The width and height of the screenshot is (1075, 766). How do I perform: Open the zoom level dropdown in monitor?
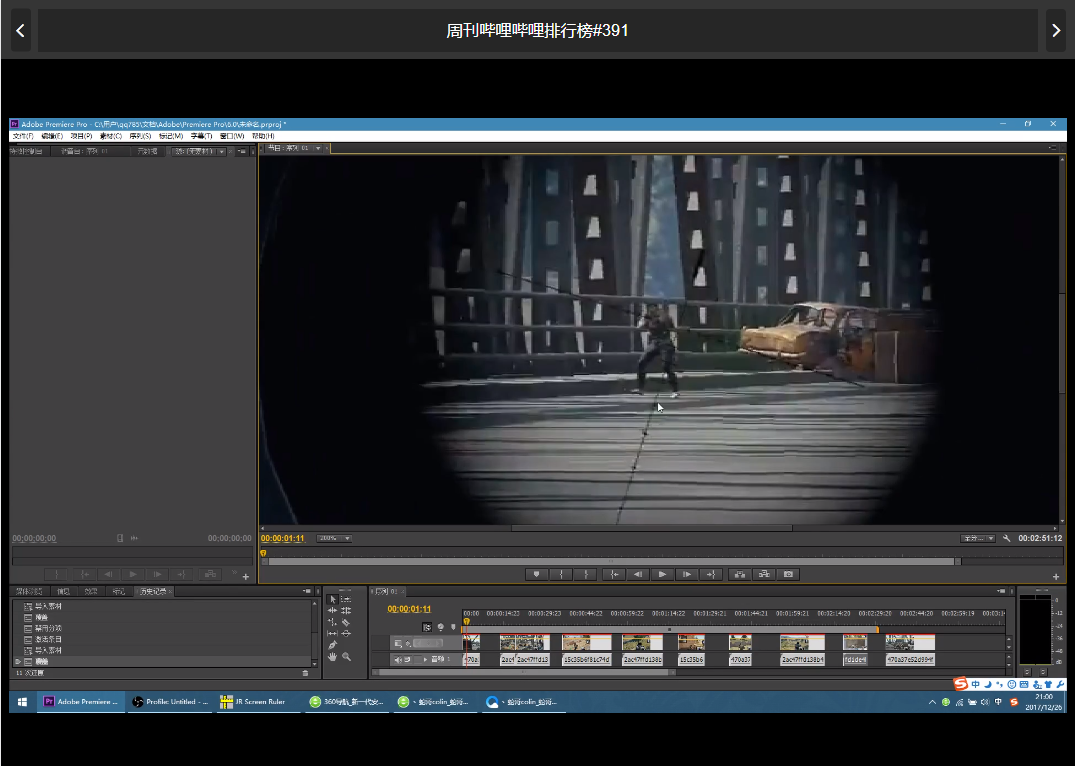pos(334,538)
